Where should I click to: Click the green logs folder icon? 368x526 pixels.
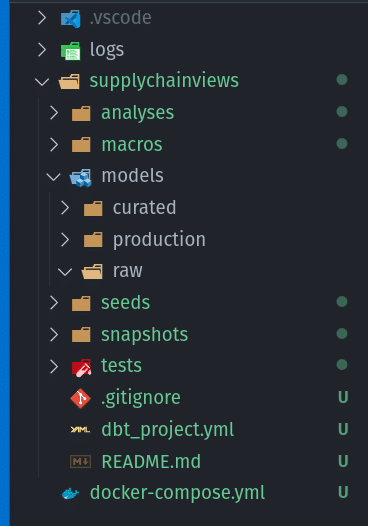coord(70,51)
